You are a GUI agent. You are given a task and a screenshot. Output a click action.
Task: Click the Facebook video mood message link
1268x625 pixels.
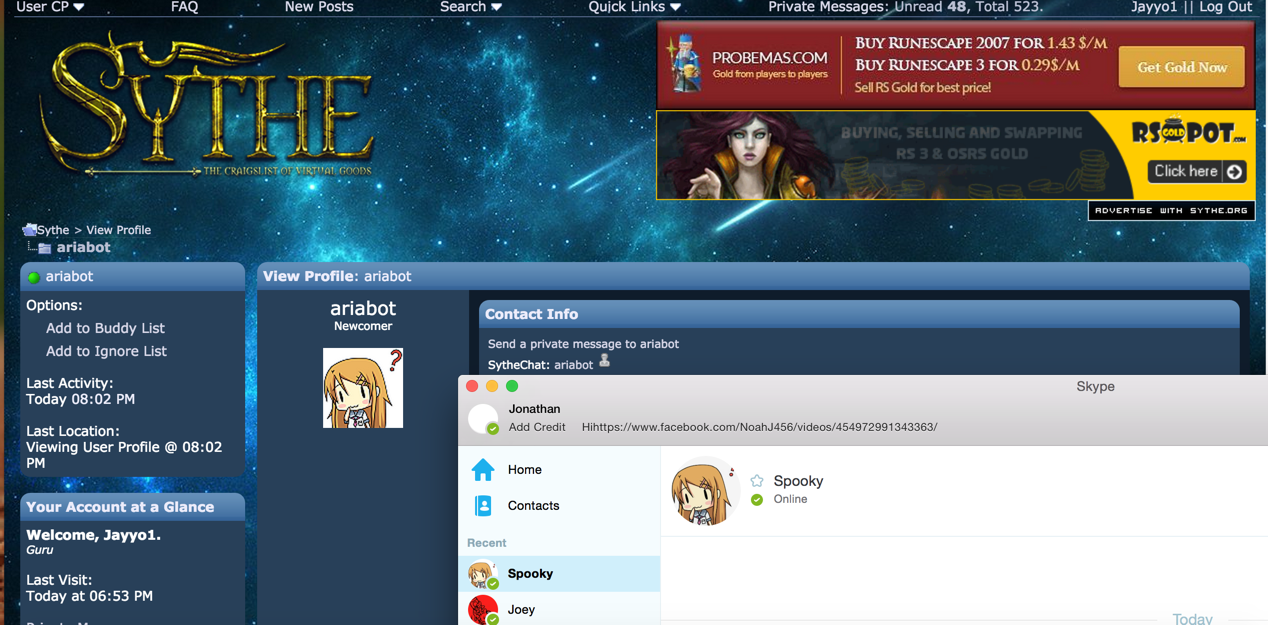[759, 427]
